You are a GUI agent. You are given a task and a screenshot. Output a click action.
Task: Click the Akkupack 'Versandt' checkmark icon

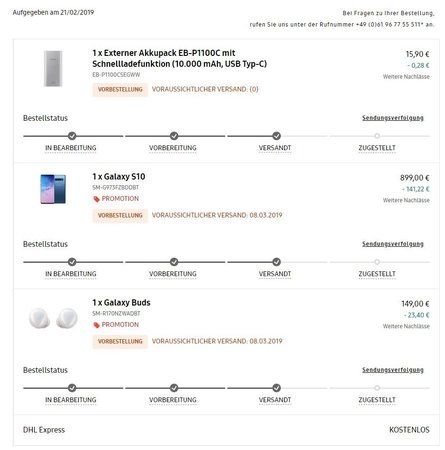(276, 136)
